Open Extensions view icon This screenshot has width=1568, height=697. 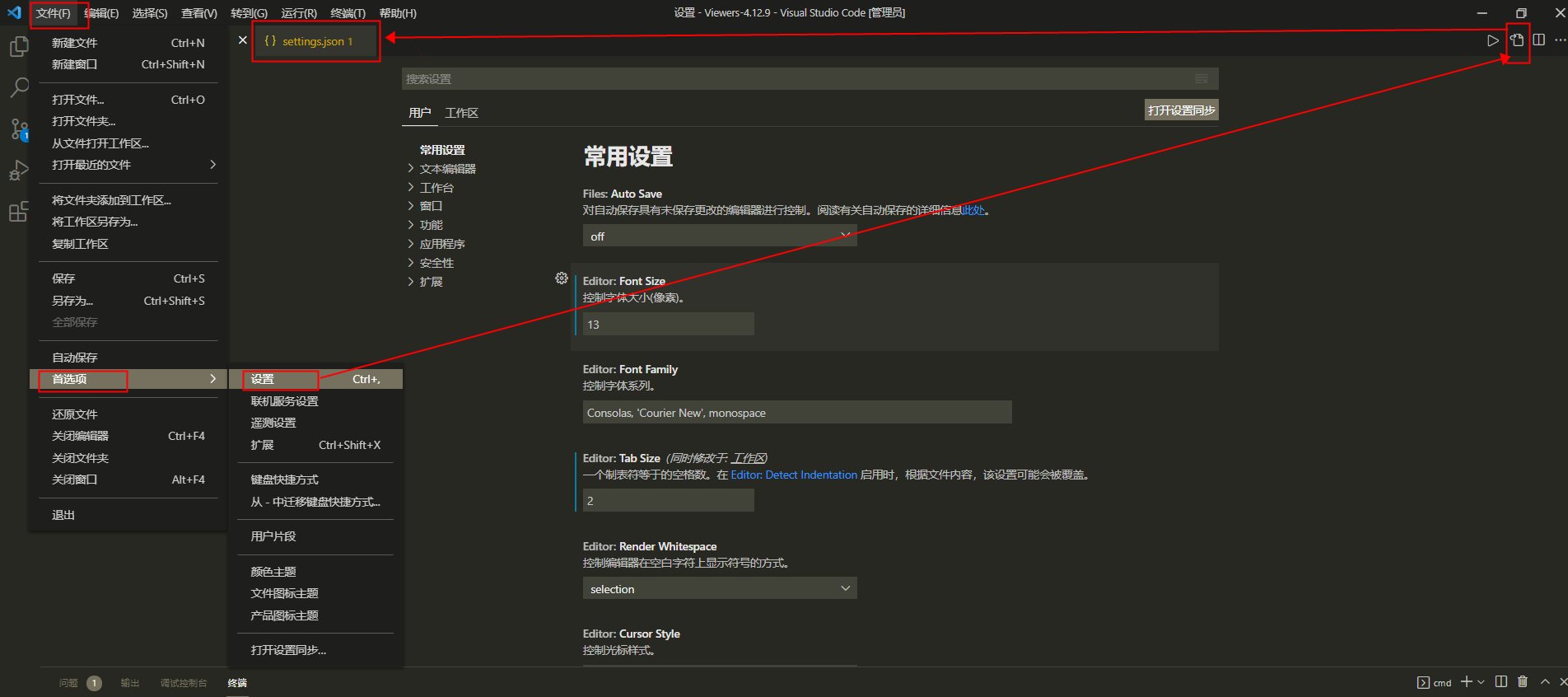coord(18,212)
